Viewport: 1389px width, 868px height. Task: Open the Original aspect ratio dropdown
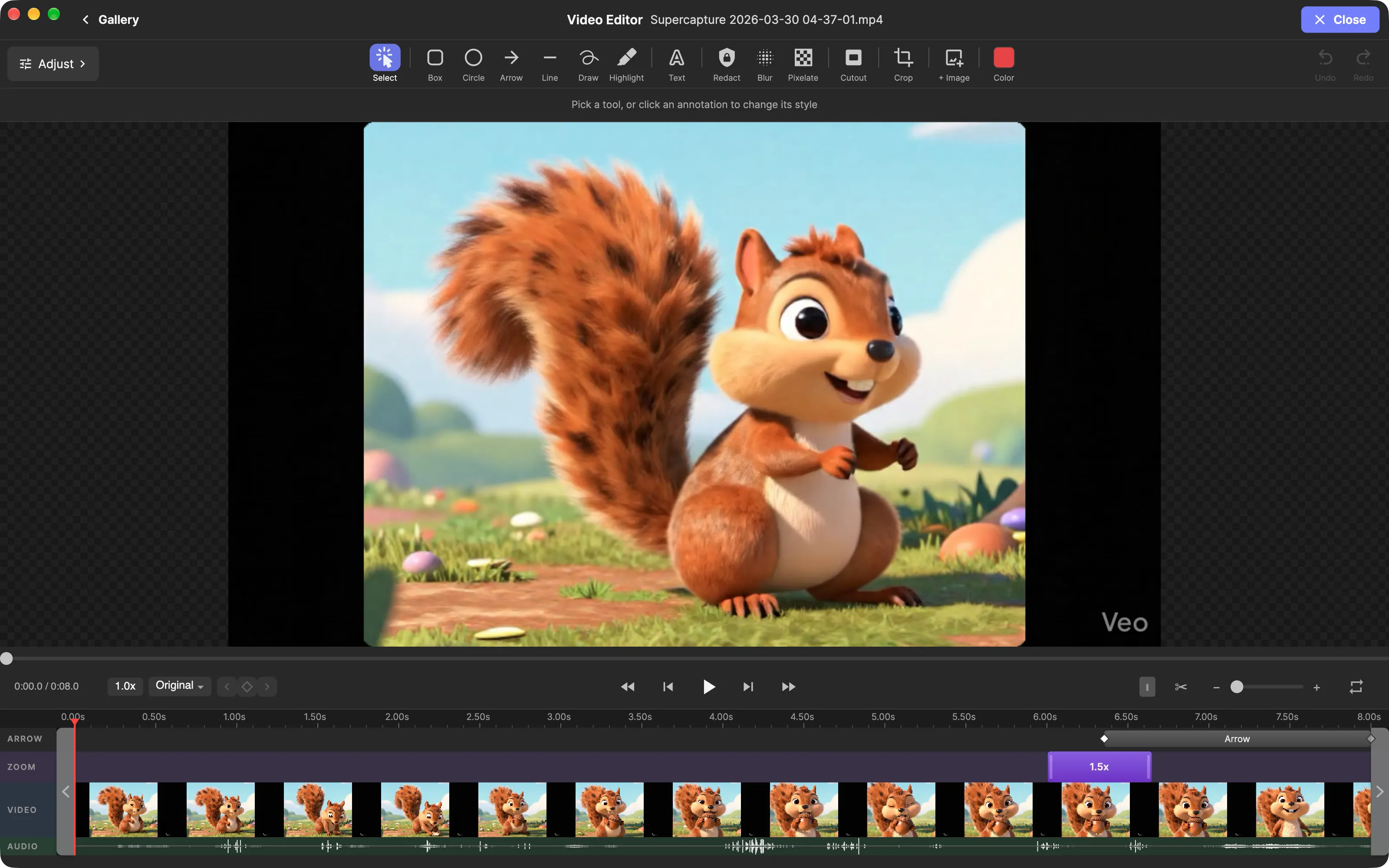(x=180, y=686)
